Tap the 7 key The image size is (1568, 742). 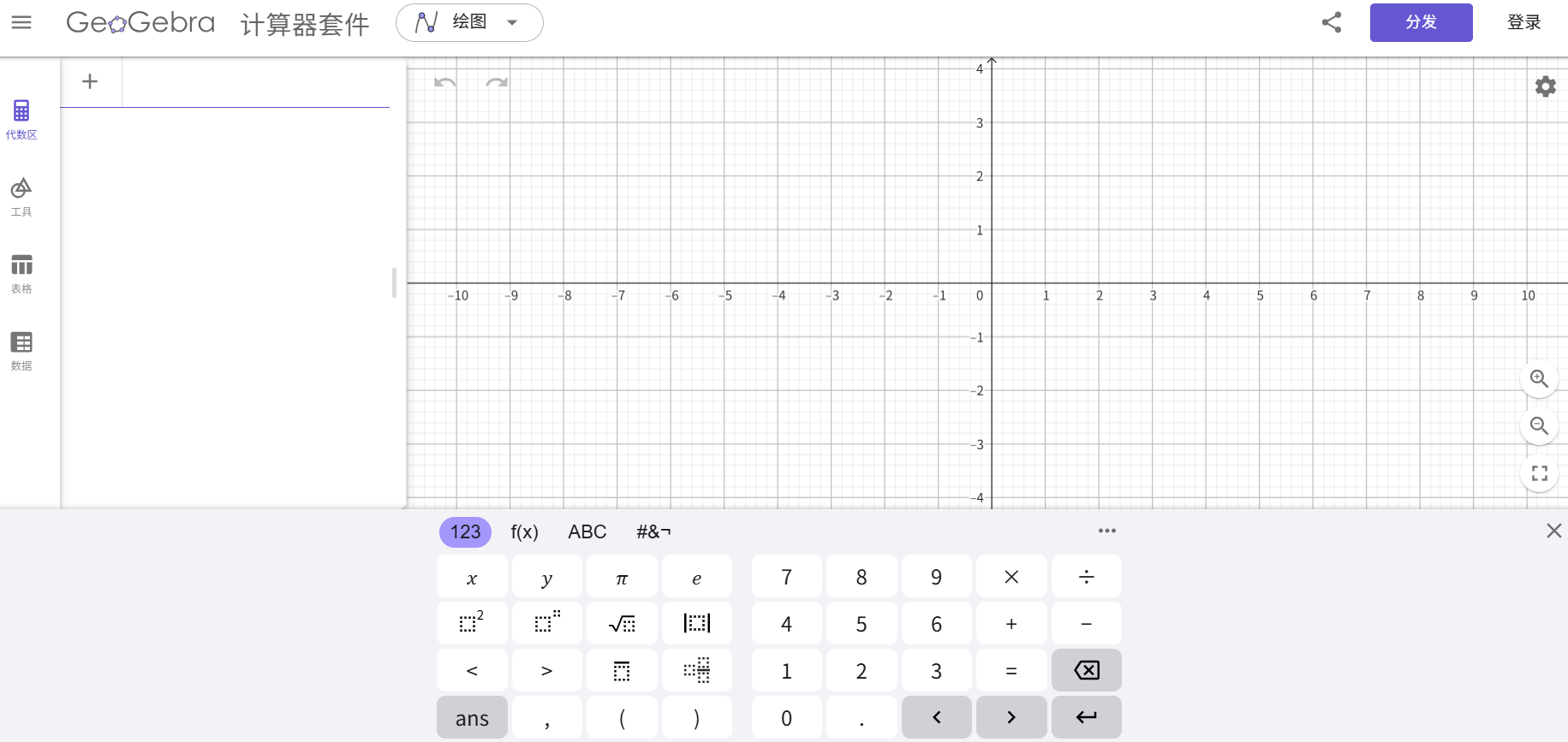pos(787,577)
